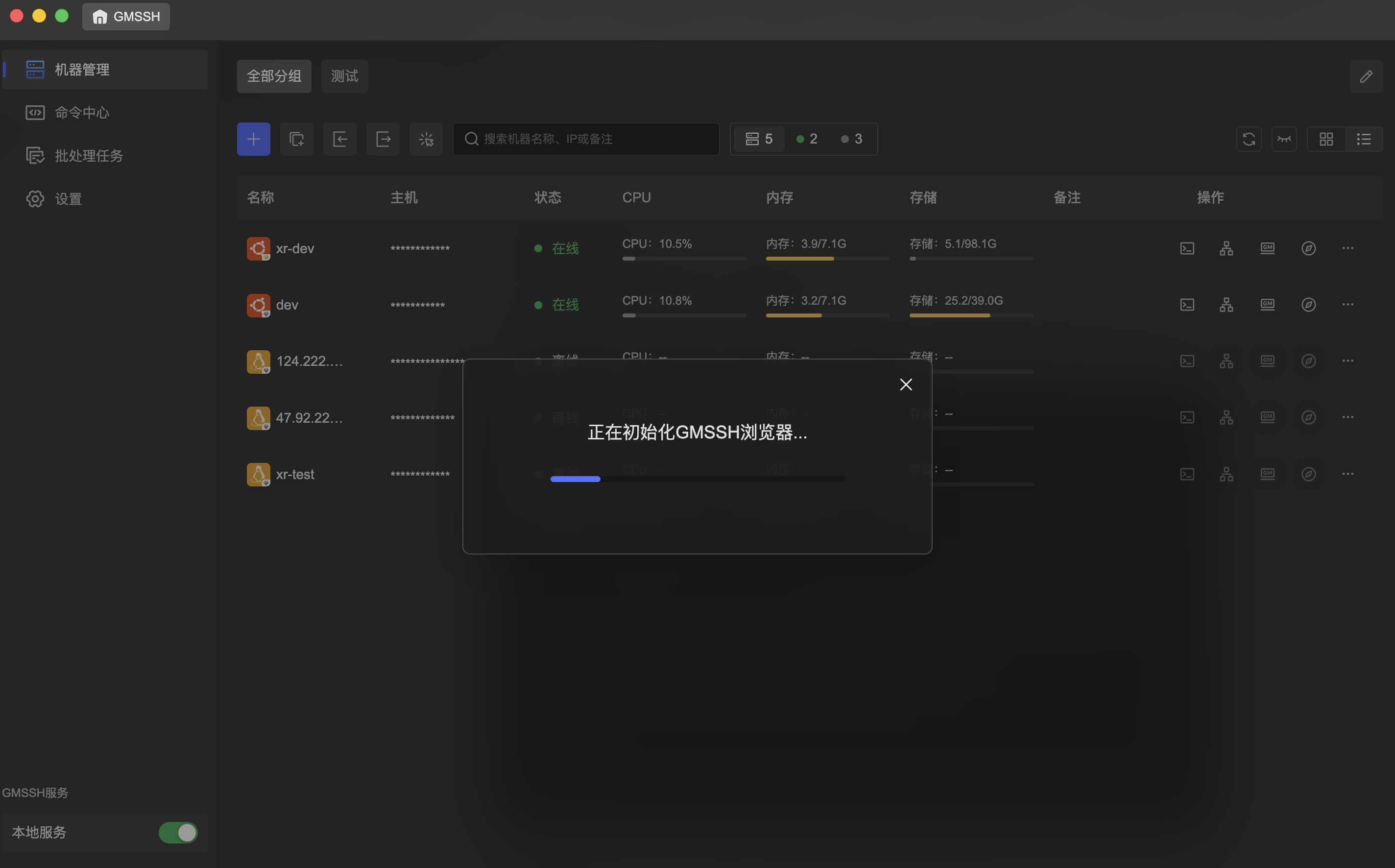Image resolution: width=1395 pixels, height=868 pixels.
Task: Select the 测试 group tab
Action: point(344,76)
